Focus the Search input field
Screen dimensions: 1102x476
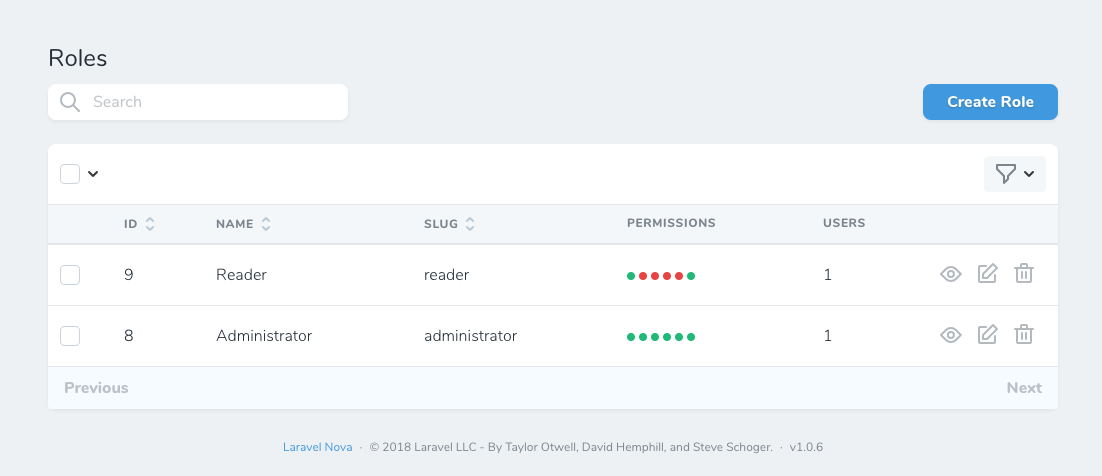198,102
